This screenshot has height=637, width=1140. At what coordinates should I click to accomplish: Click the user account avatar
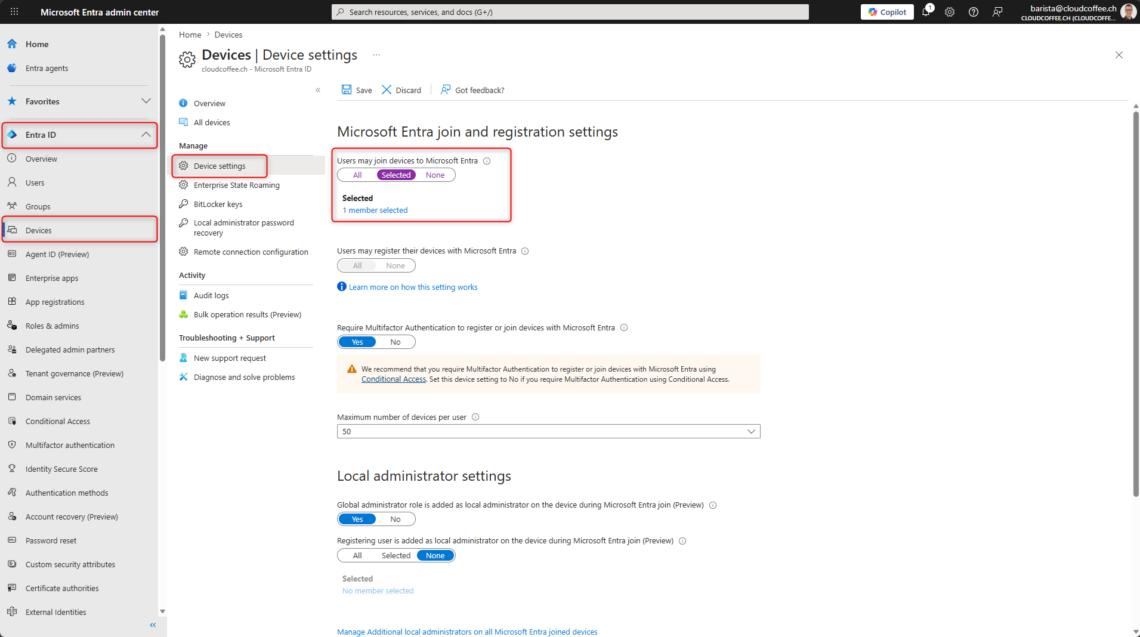tap(1128, 12)
